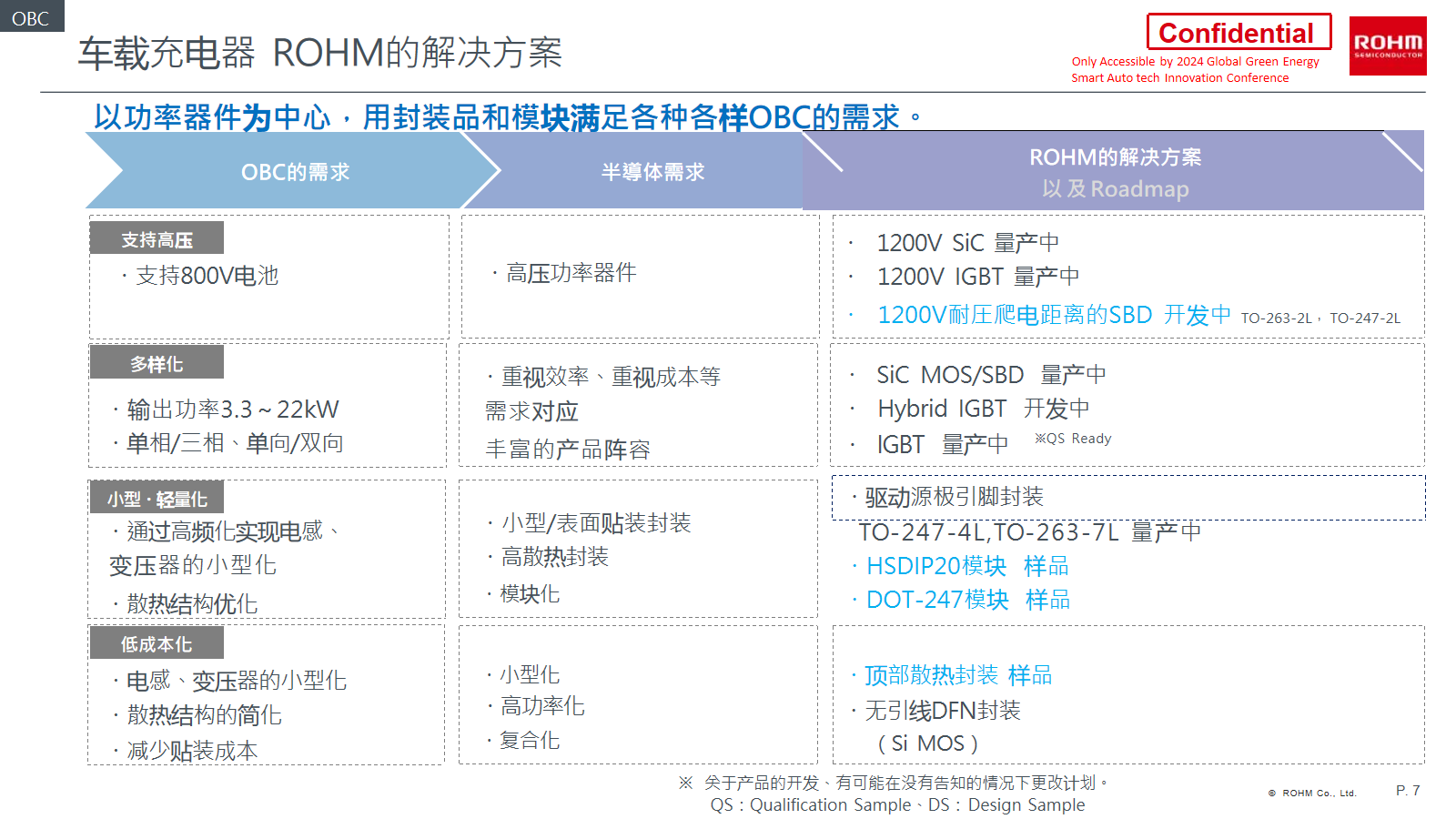The image size is (1456, 819).
Task: Click the 半導体需求 arrow header
Action: (652, 172)
